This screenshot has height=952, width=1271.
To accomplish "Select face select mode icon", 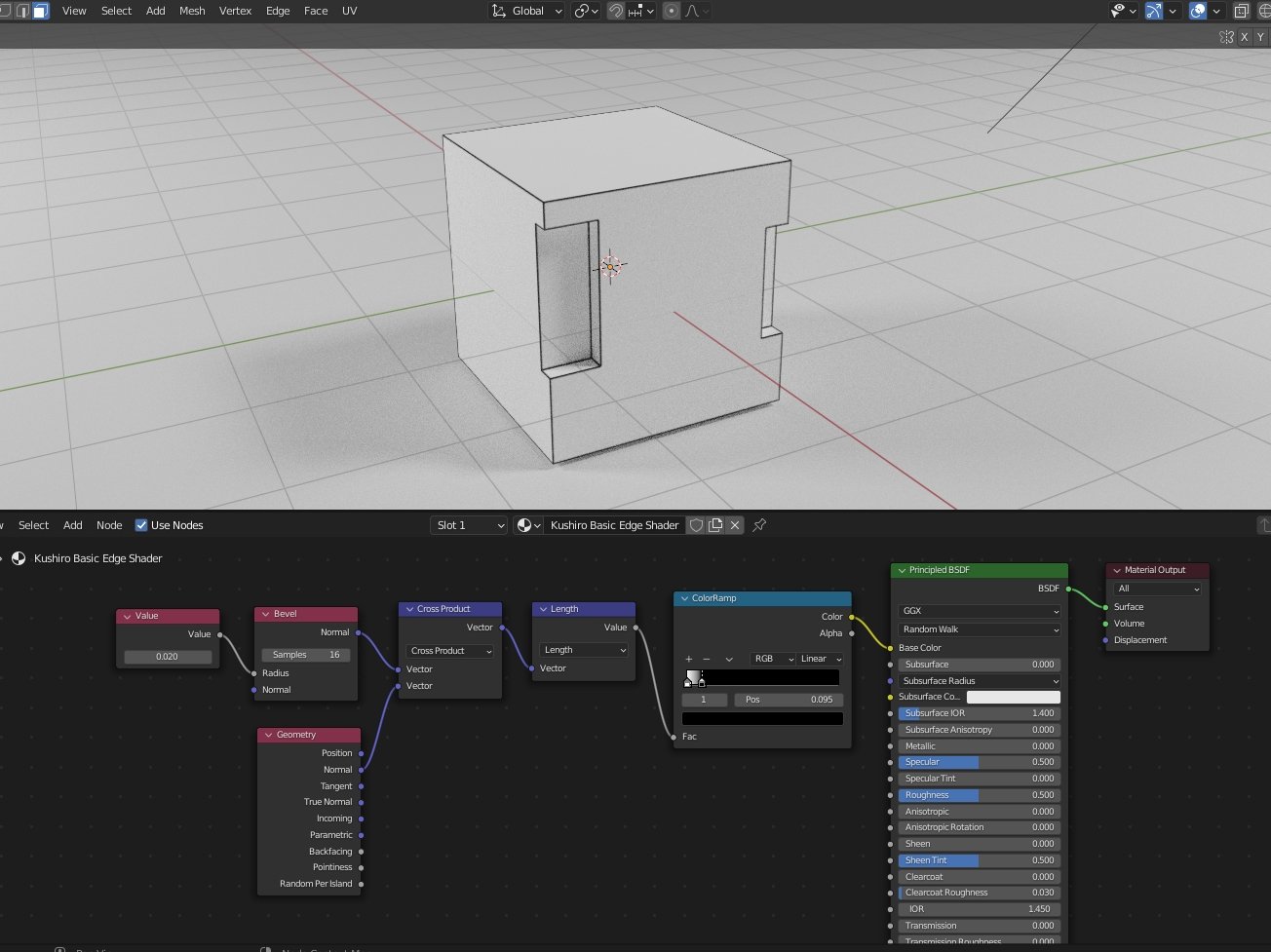I will (40, 11).
